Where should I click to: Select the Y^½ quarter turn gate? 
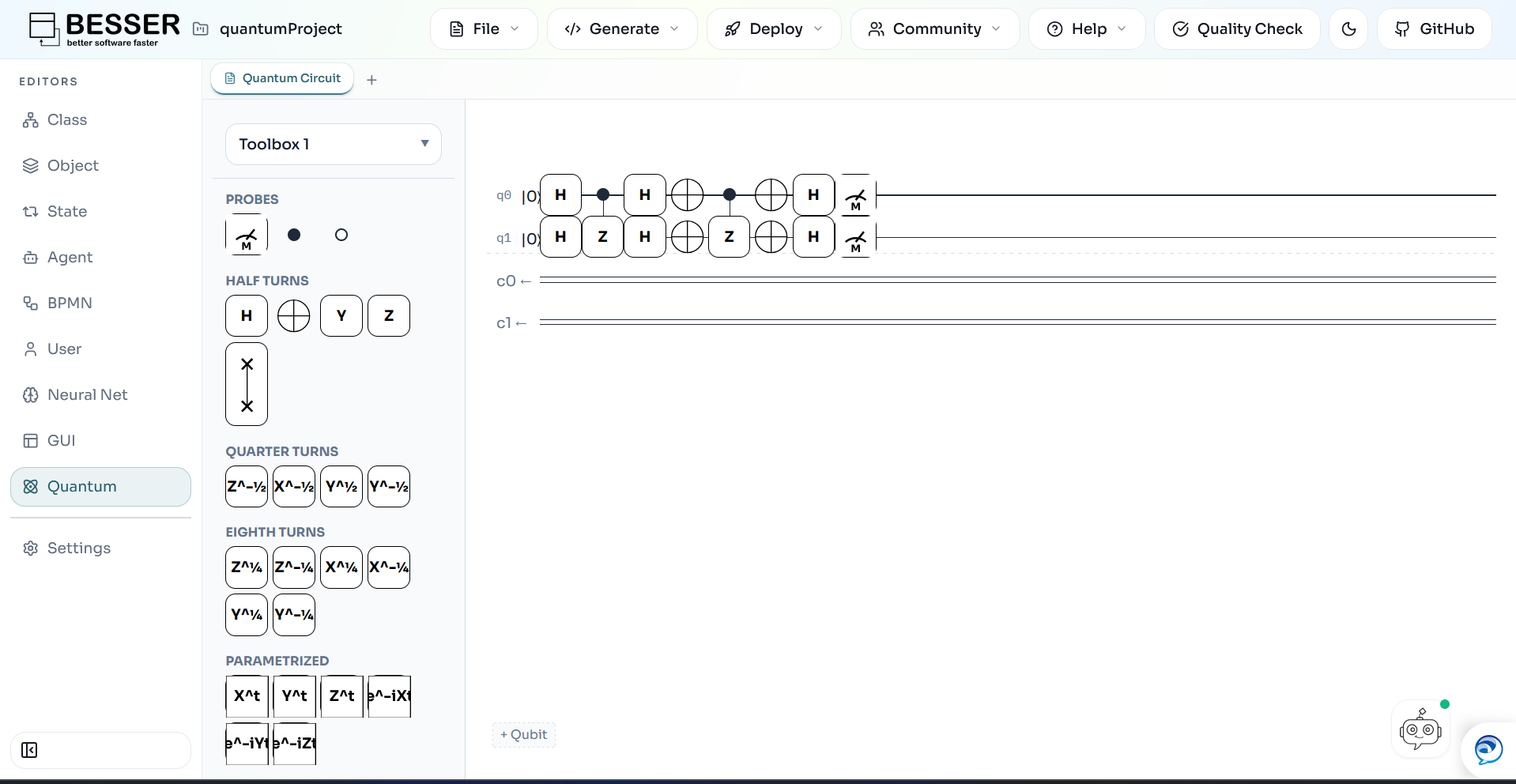341,487
